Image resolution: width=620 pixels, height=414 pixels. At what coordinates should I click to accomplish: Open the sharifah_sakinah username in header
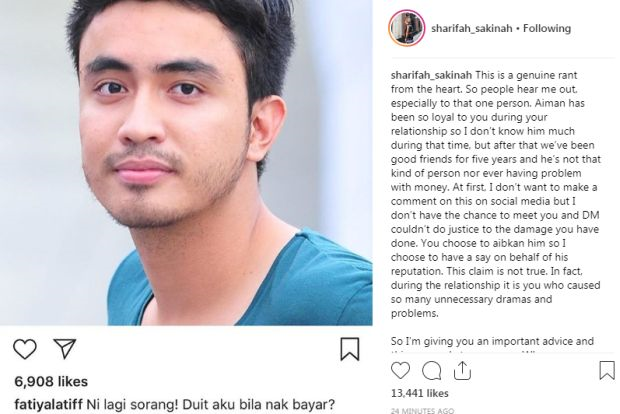471,28
